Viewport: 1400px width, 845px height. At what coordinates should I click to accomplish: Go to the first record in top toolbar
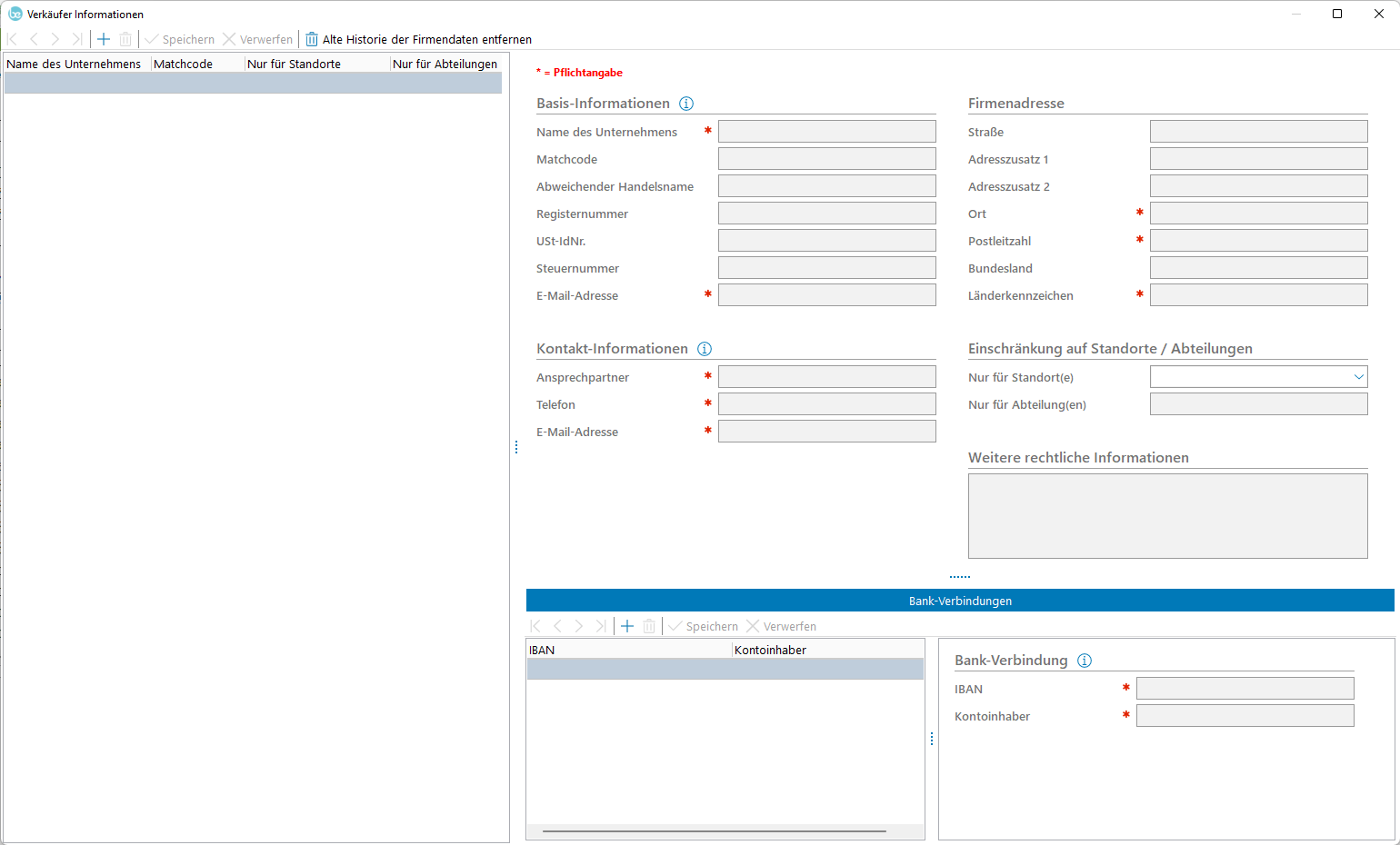tap(13, 39)
